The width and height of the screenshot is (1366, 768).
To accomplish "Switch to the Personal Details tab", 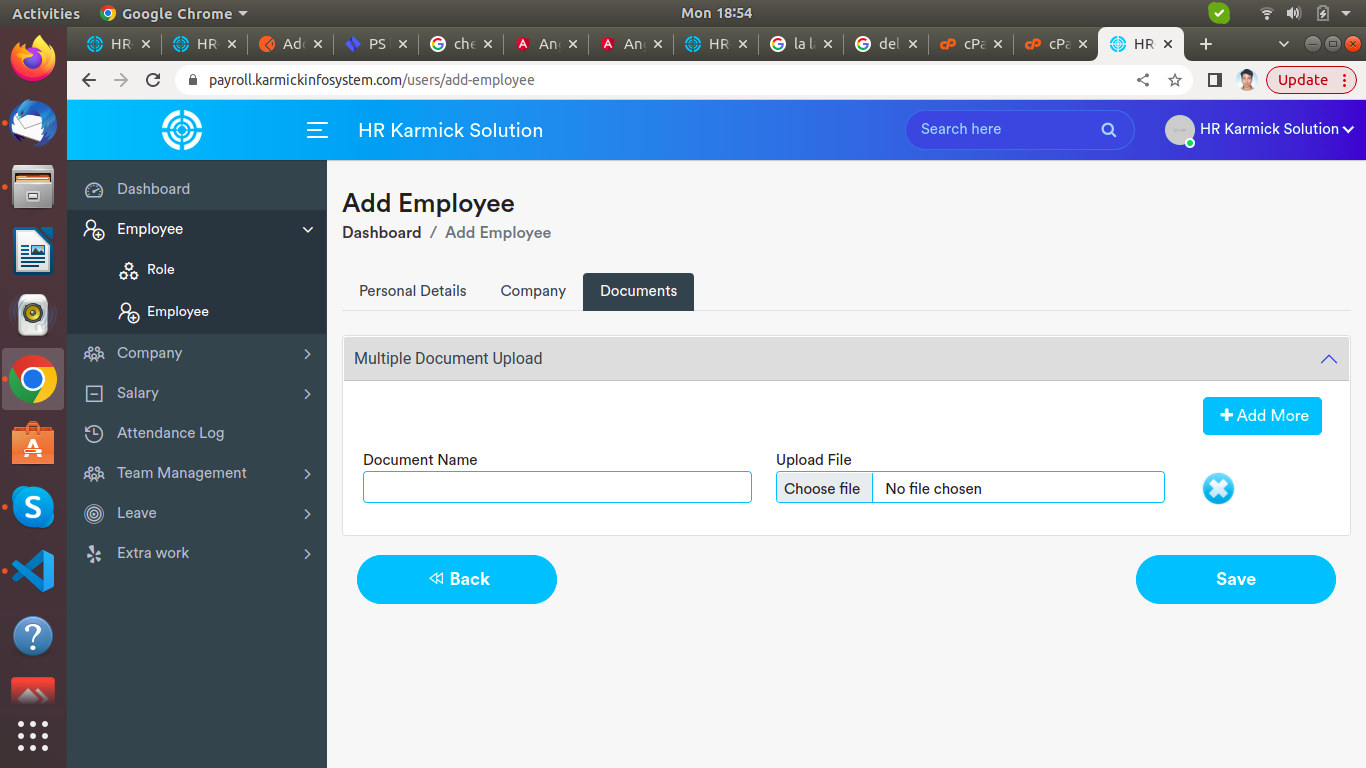I will [x=412, y=291].
